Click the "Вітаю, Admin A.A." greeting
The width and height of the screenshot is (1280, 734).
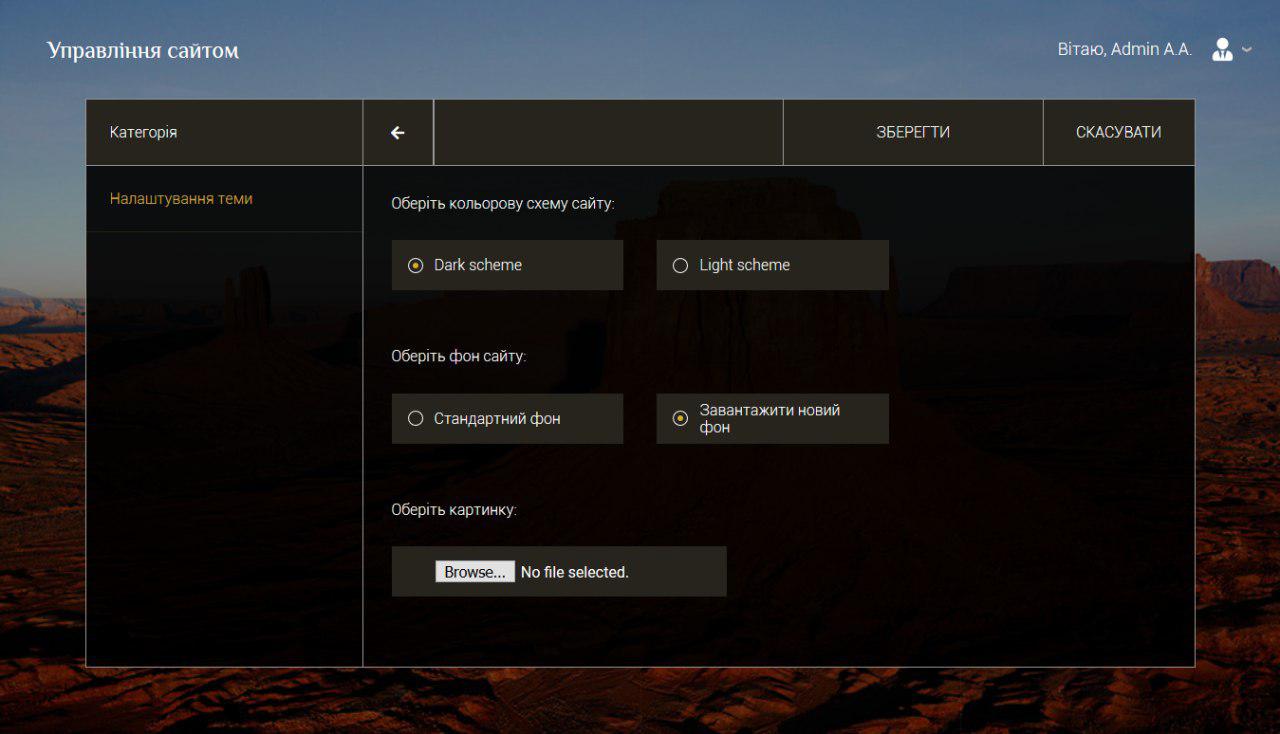coord(1124,49)
